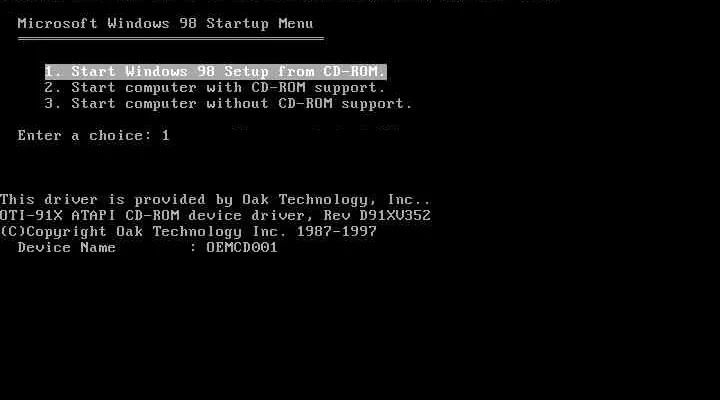Click the word CD-ROM in the highlighted option

[351, 72]
